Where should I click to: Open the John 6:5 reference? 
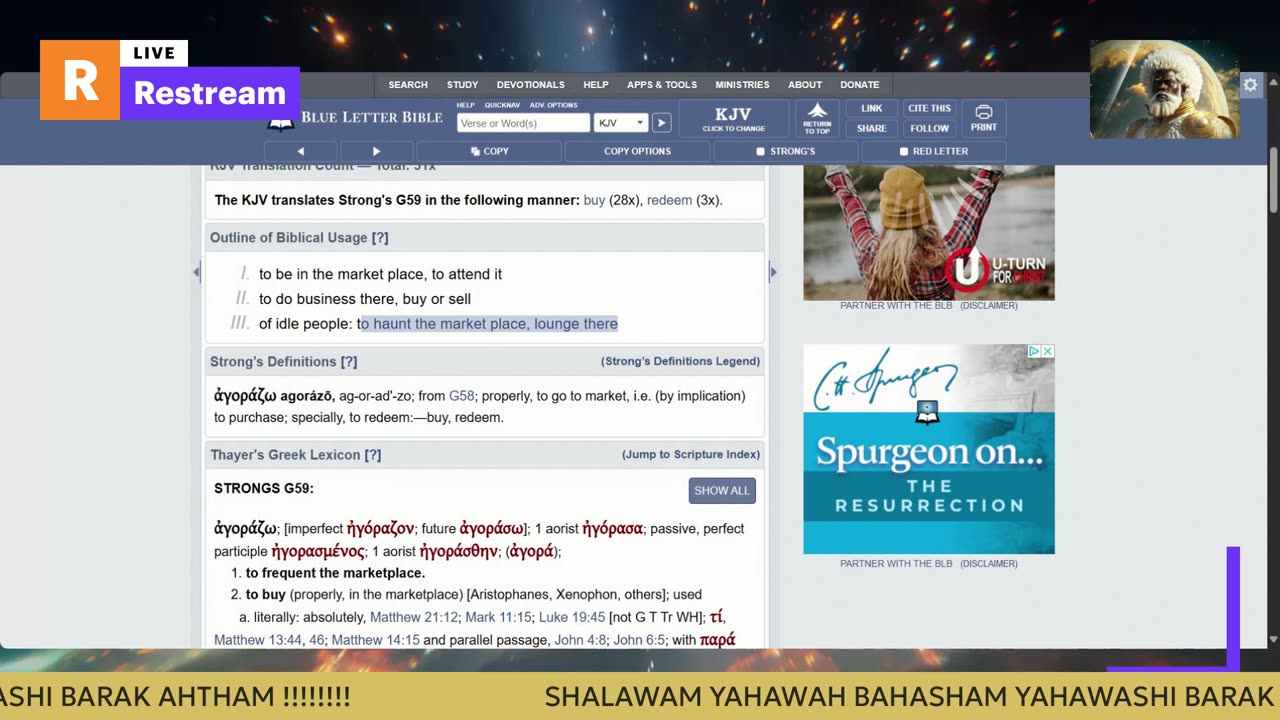point(639,640)
